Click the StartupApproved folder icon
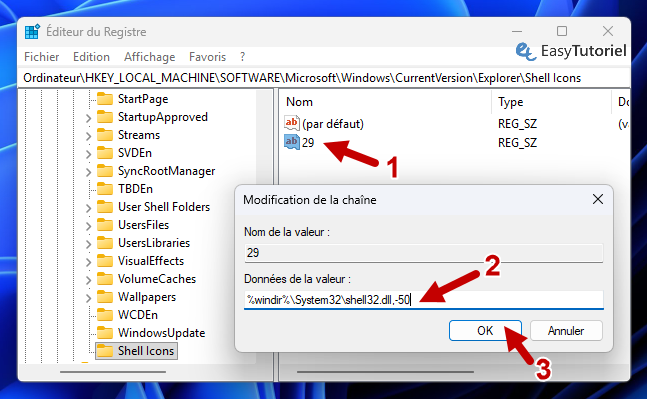This screenshot has height=399, width=647. tap(105, 117)
